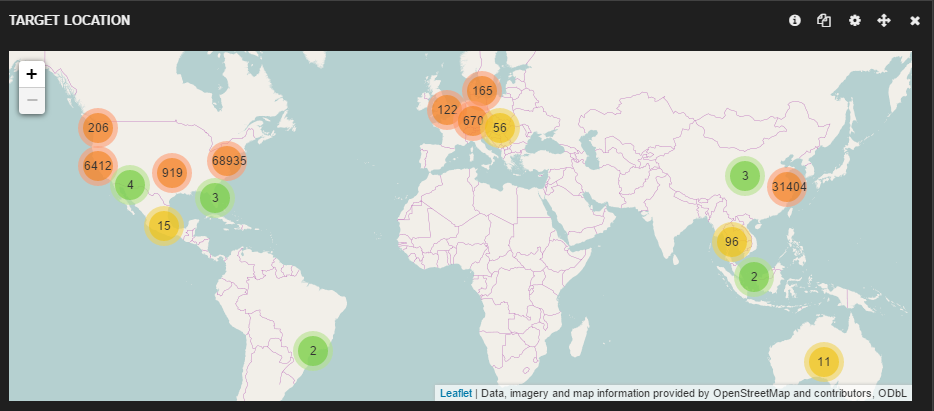The height and width of the screenshot is (411, 934).
Task: Click the panel info icon
Action: tap(795, 20)
